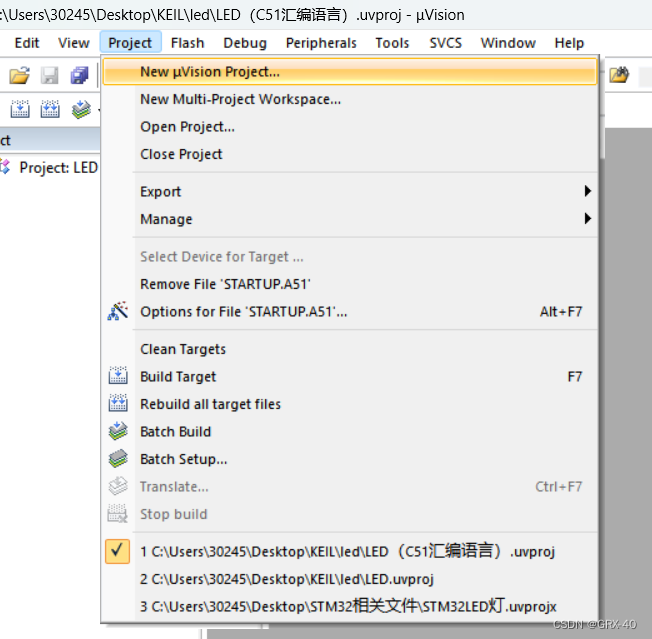Open the Flash menu
Image resolution: width=652 pixels, height=639 pixels.
tap(188, 43)
